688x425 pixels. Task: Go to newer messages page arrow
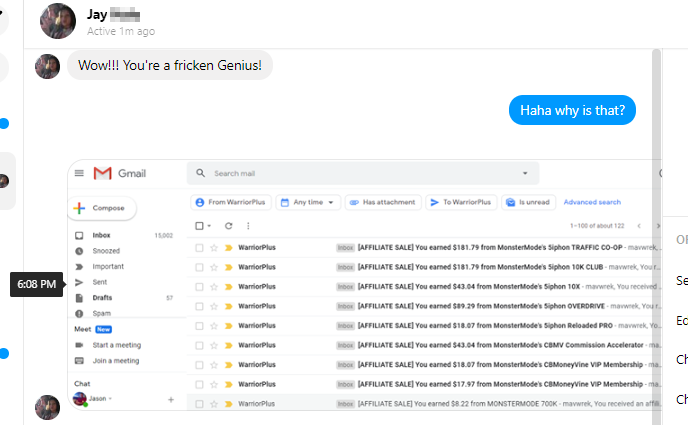(x=639, y=226)
